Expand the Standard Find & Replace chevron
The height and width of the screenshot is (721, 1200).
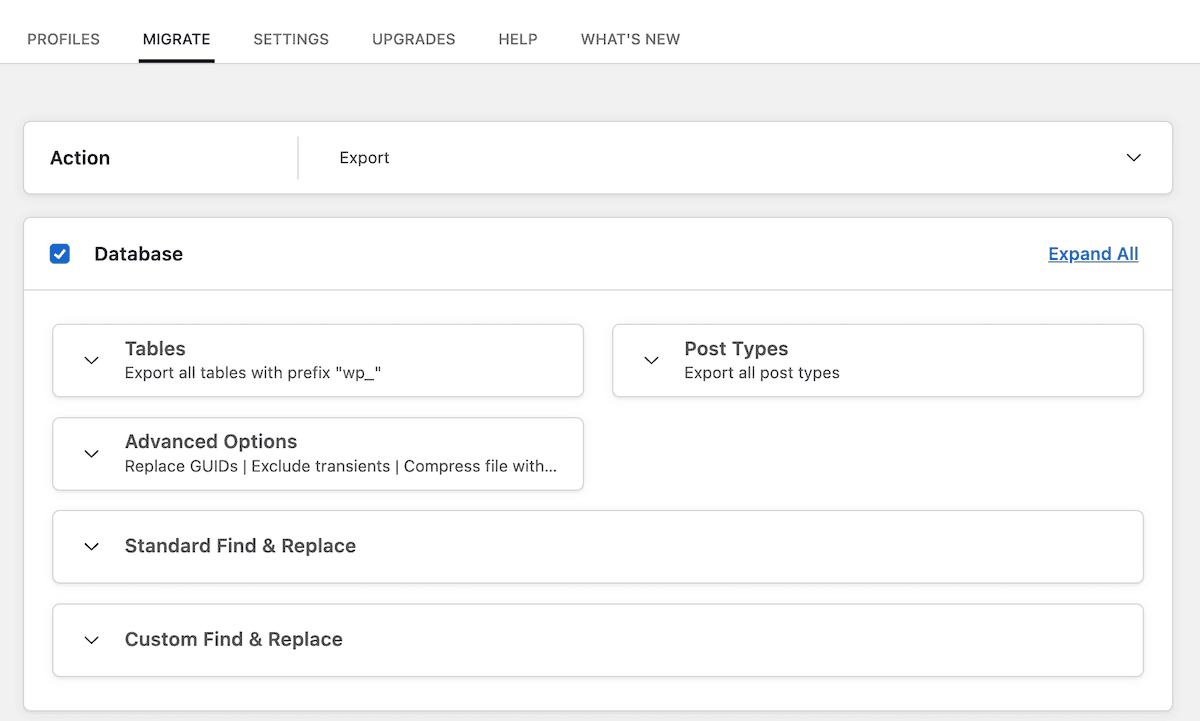pos(91,547)
